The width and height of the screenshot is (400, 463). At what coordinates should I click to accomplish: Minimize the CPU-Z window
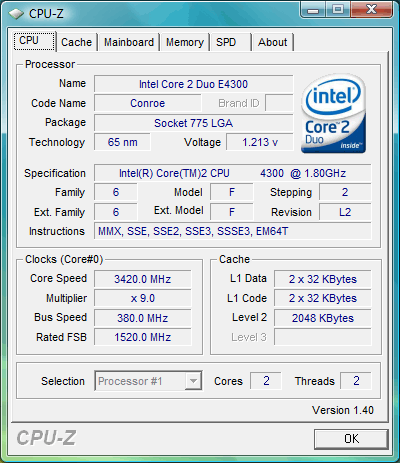(313, 9)
